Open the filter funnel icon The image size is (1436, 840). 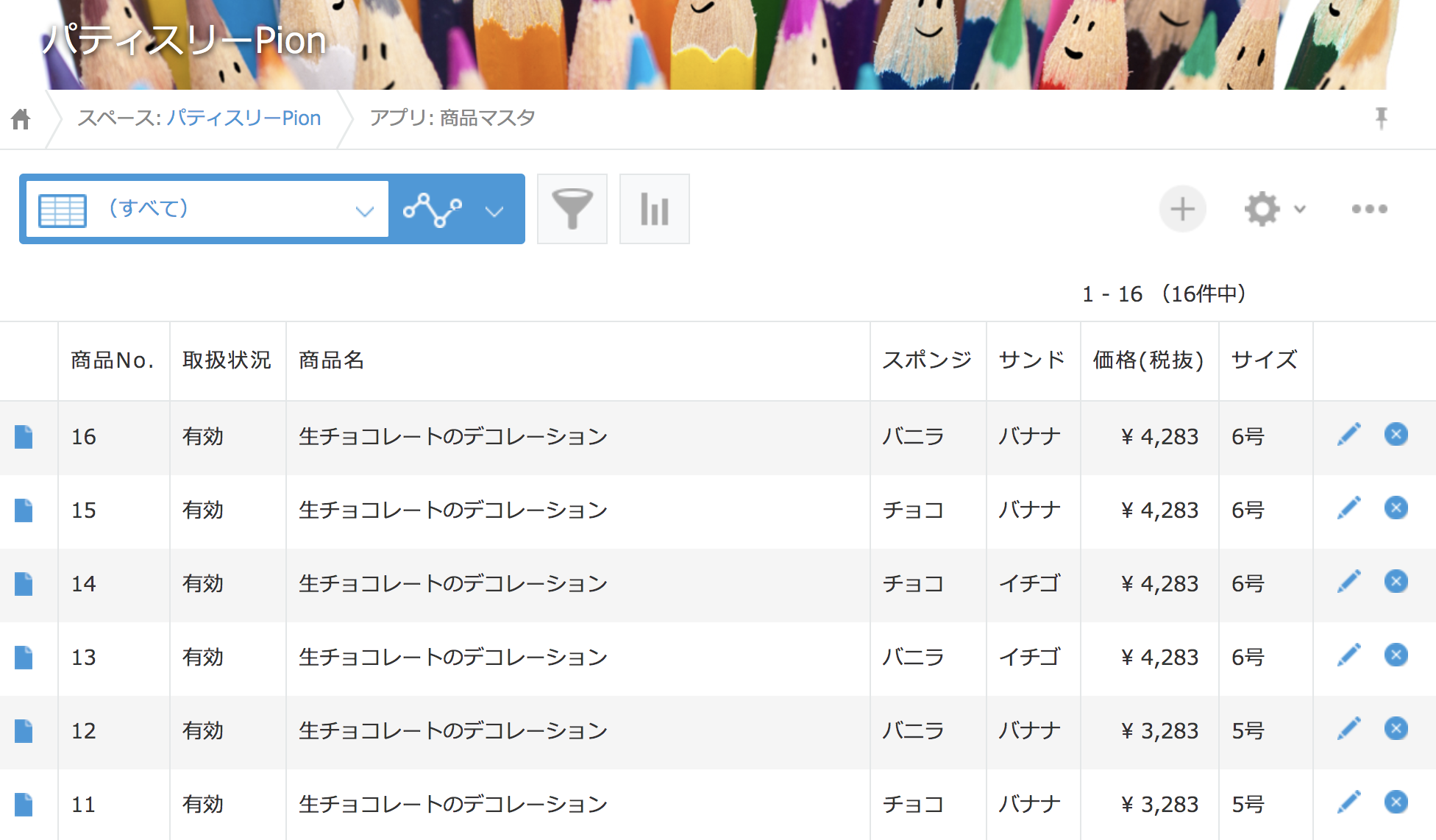(572, 209)
